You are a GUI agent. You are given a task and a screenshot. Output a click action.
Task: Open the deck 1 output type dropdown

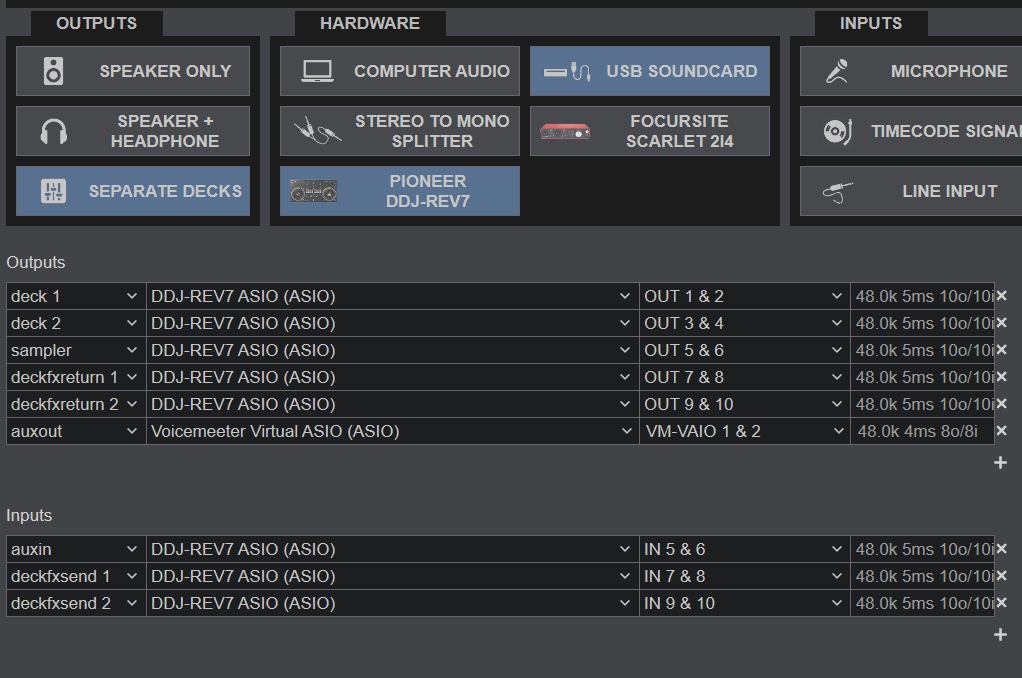point(76,296)
